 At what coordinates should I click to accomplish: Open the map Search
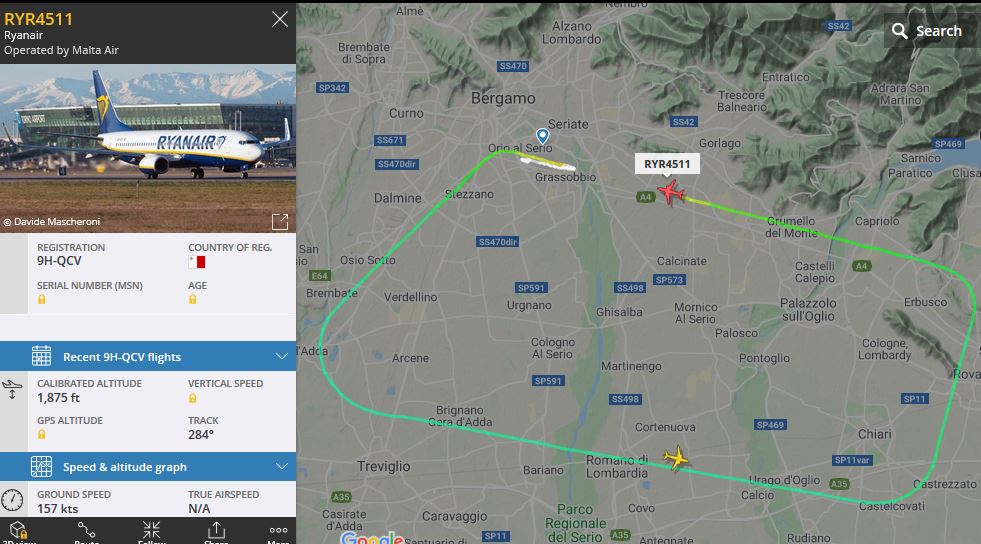927,31
